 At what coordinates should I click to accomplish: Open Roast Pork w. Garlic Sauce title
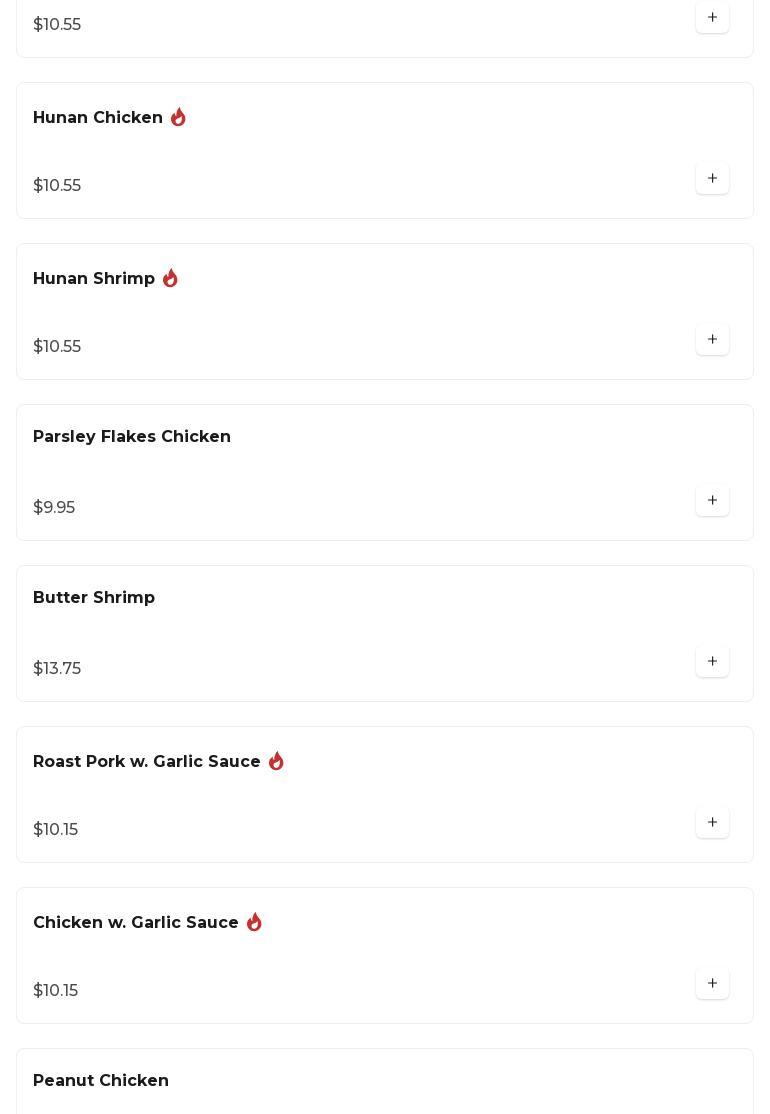(147, 761)
